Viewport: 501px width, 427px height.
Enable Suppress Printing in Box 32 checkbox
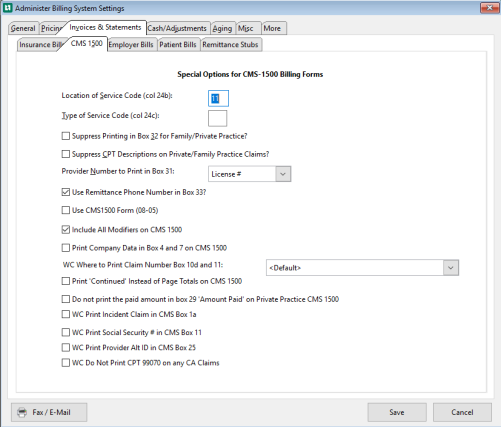66,136
